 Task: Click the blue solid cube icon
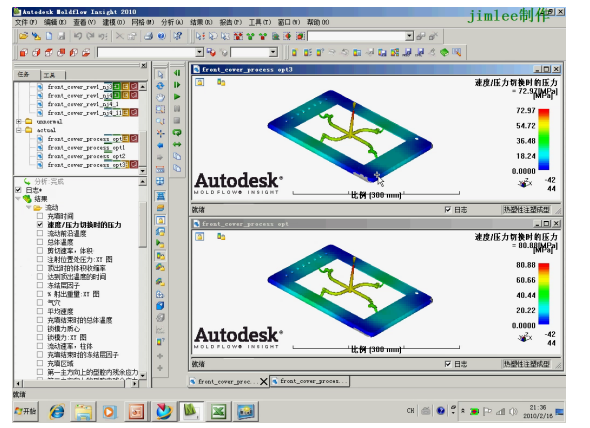point(161,306)
